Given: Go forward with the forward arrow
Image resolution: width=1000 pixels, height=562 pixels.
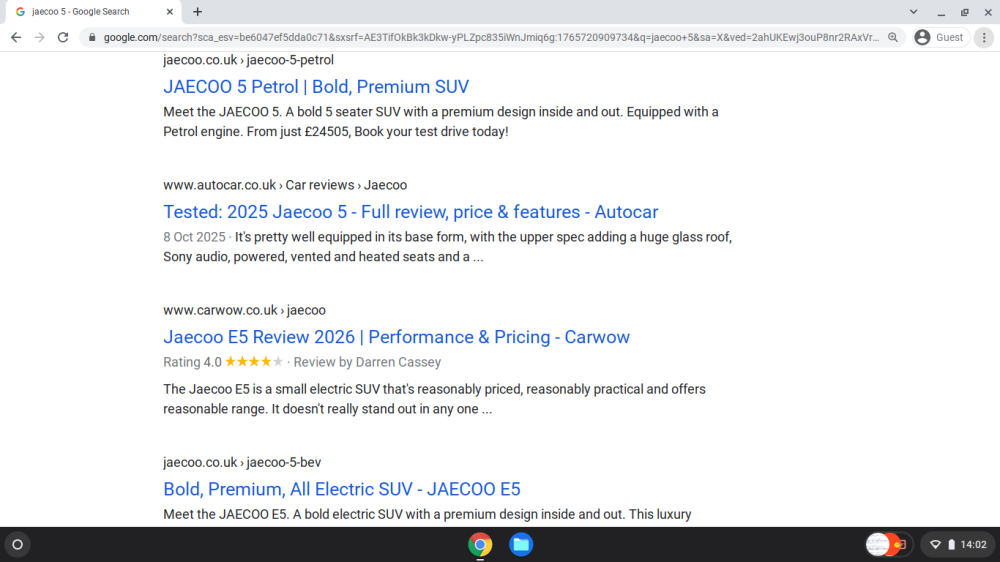Looking at the screenshot, I should (40, 38).
